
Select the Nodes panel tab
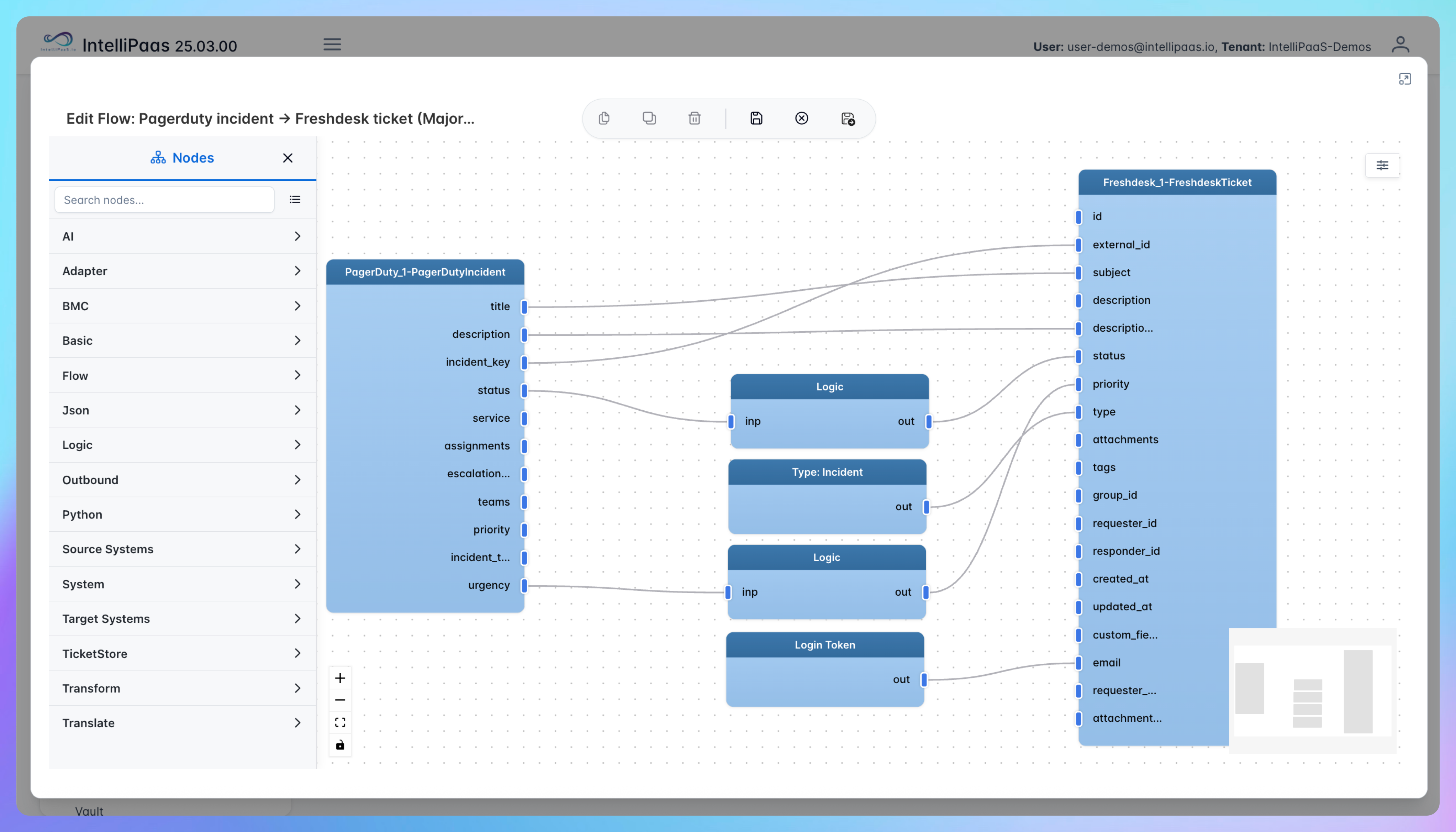point(182,158)
